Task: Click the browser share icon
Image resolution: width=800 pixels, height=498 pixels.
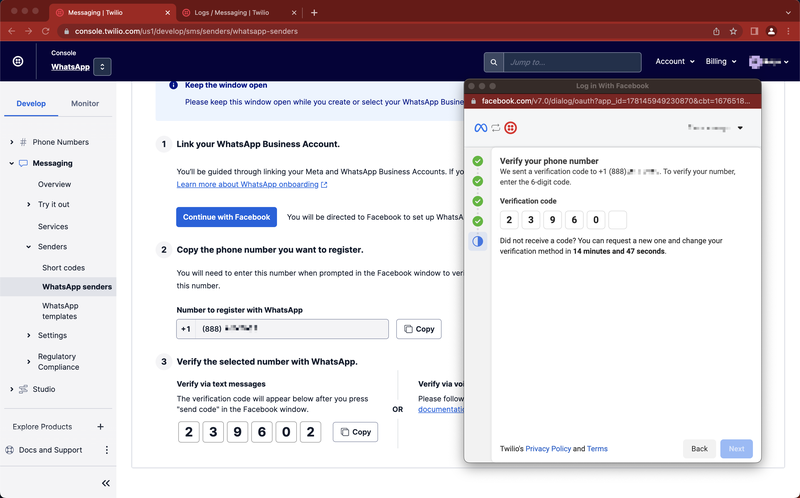Action: click(716, 32)
